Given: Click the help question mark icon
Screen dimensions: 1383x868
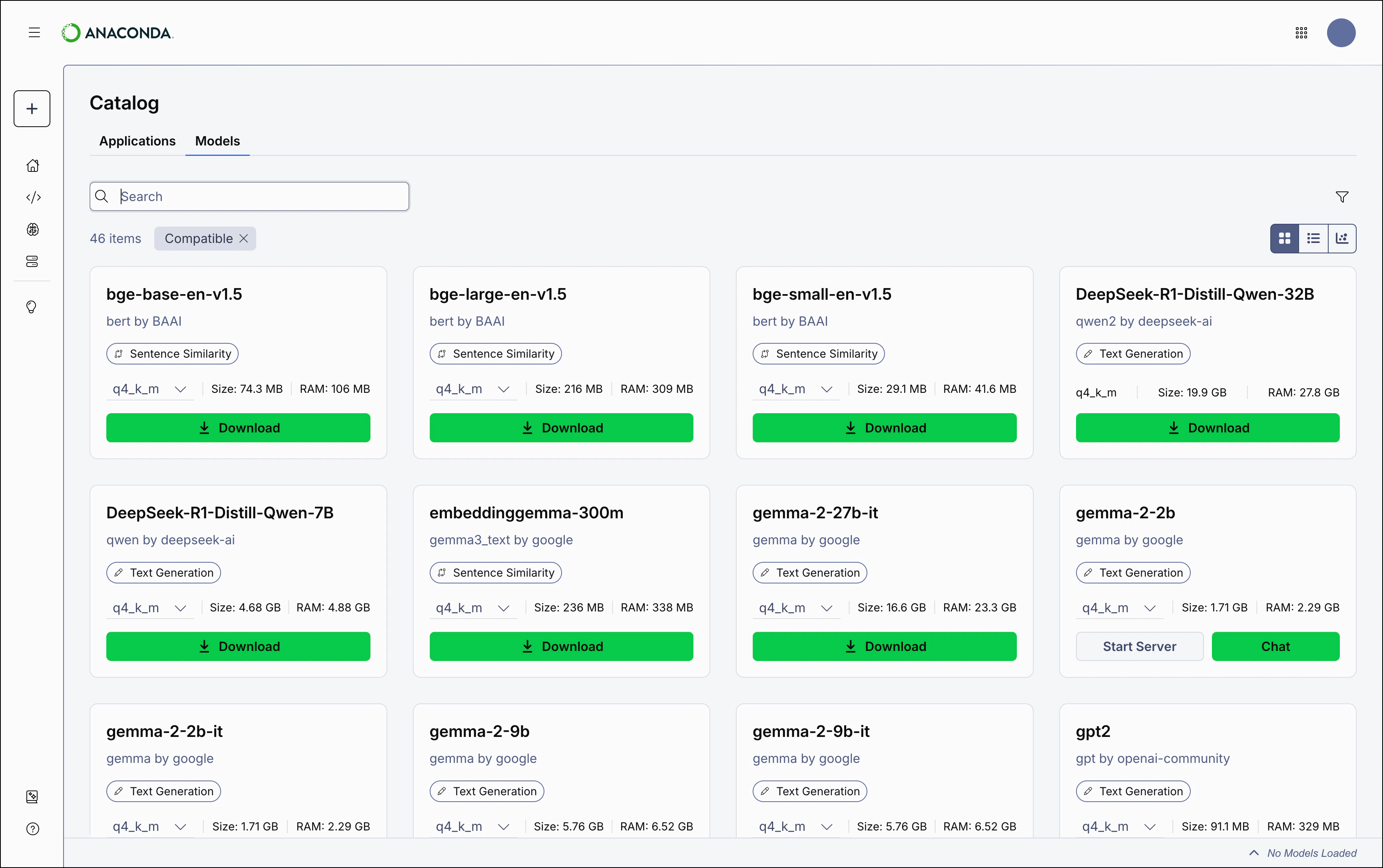Looking at the screenshot, I should 33,829.
